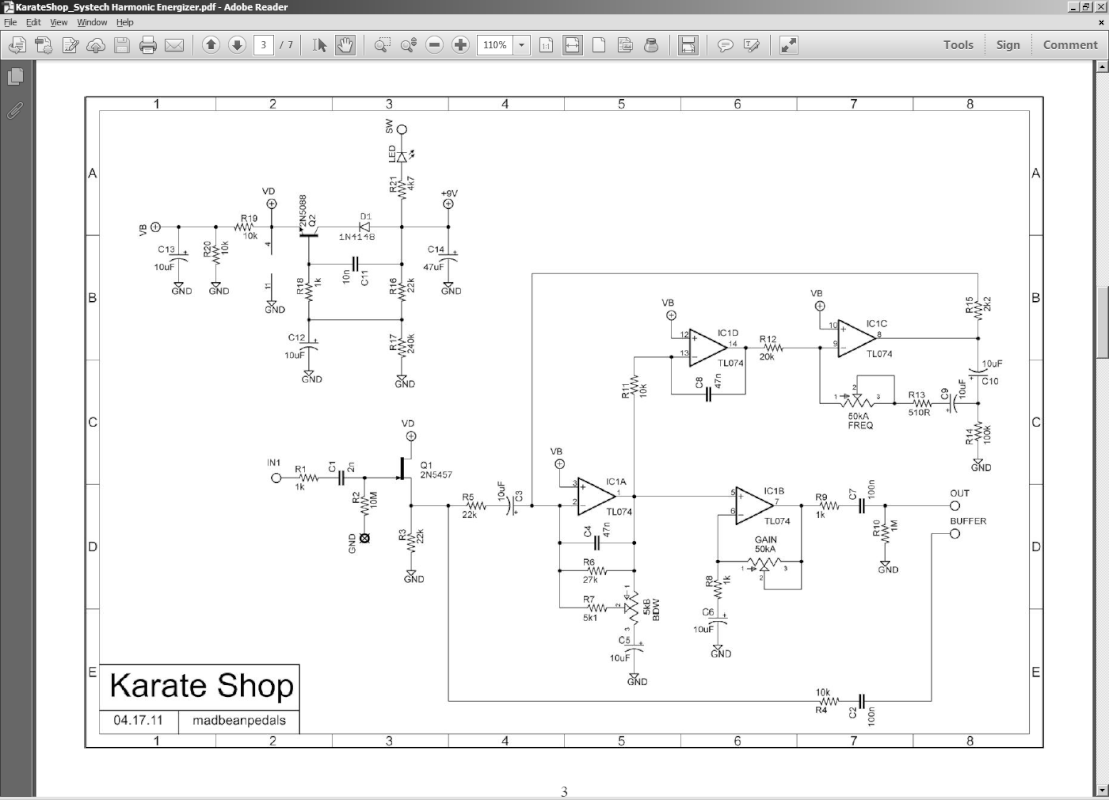1109x800 pixels.
Task: Show Attachments paperclip panel in sidebar
Action: pos(16,110)
